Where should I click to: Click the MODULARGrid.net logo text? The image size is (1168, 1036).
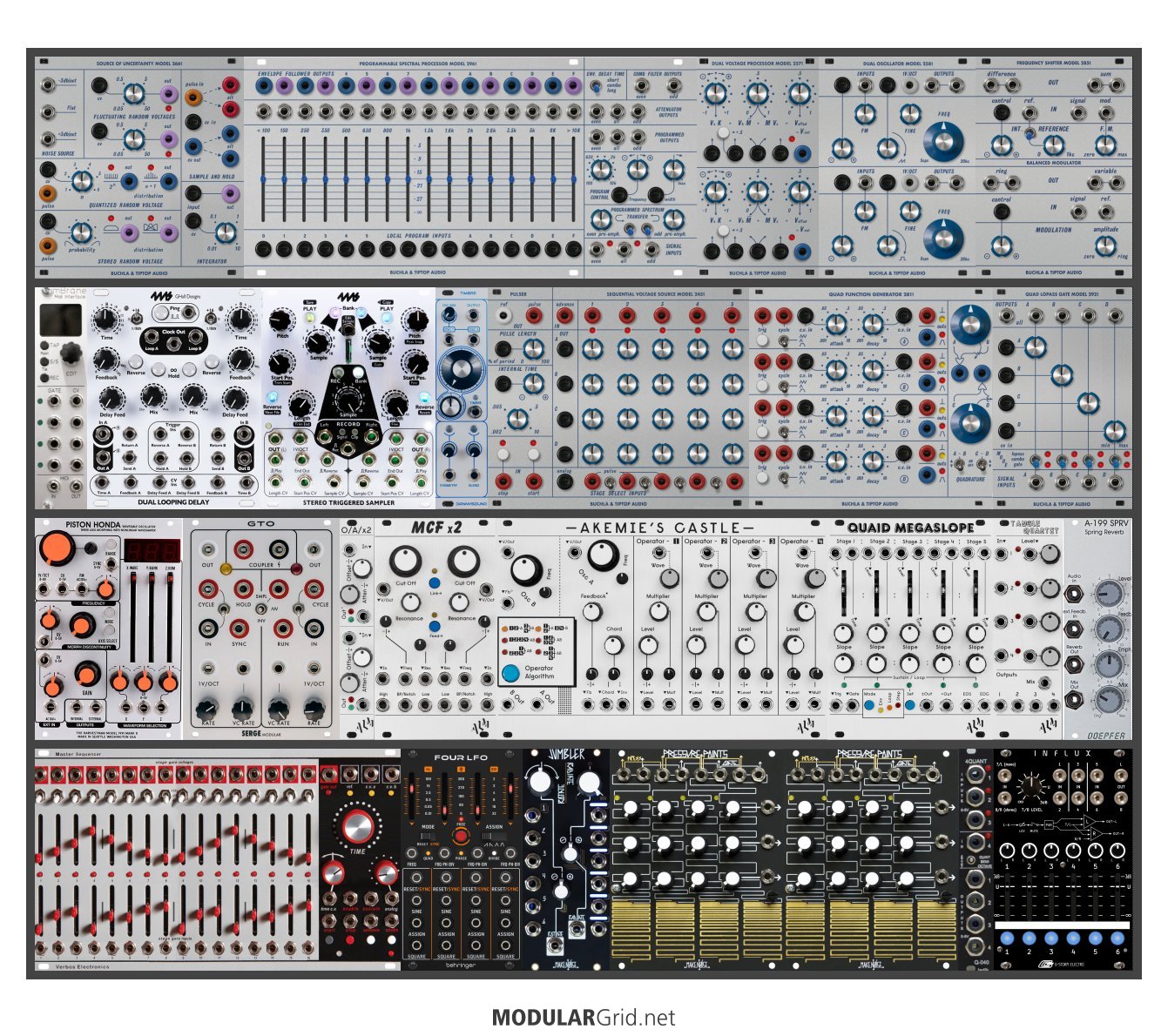pyautogui.click(x=584, y=1017)
